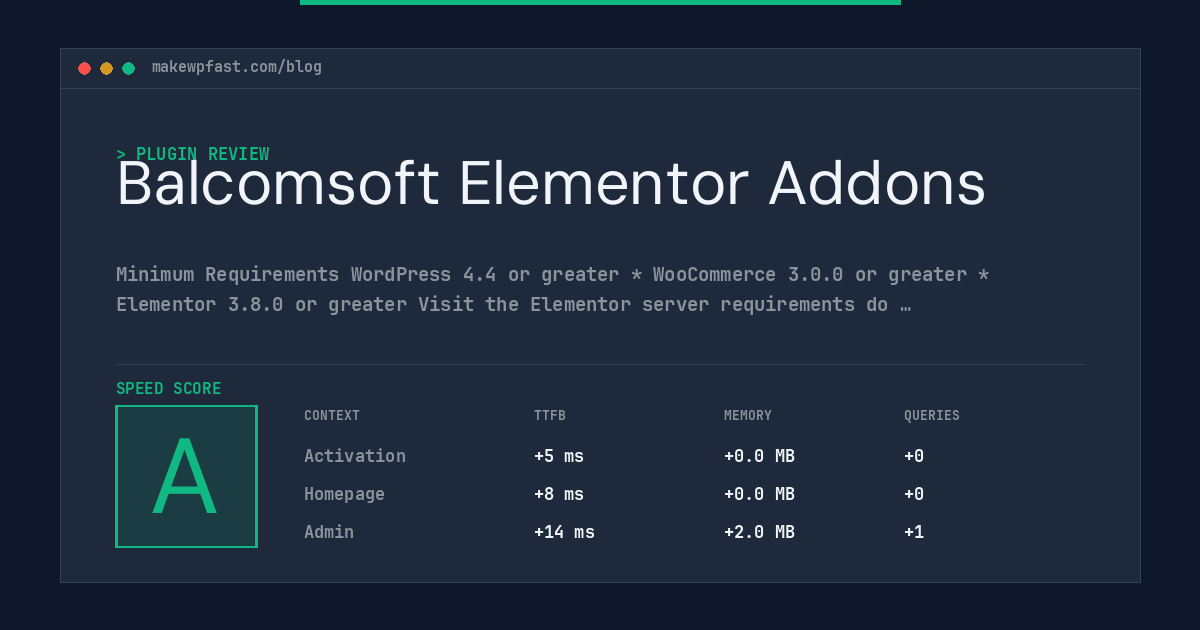1200x630 pixels.
Task: Click the +14 ms Admin TTFB value
Action: pyautogui.click(x=564, y=532)
